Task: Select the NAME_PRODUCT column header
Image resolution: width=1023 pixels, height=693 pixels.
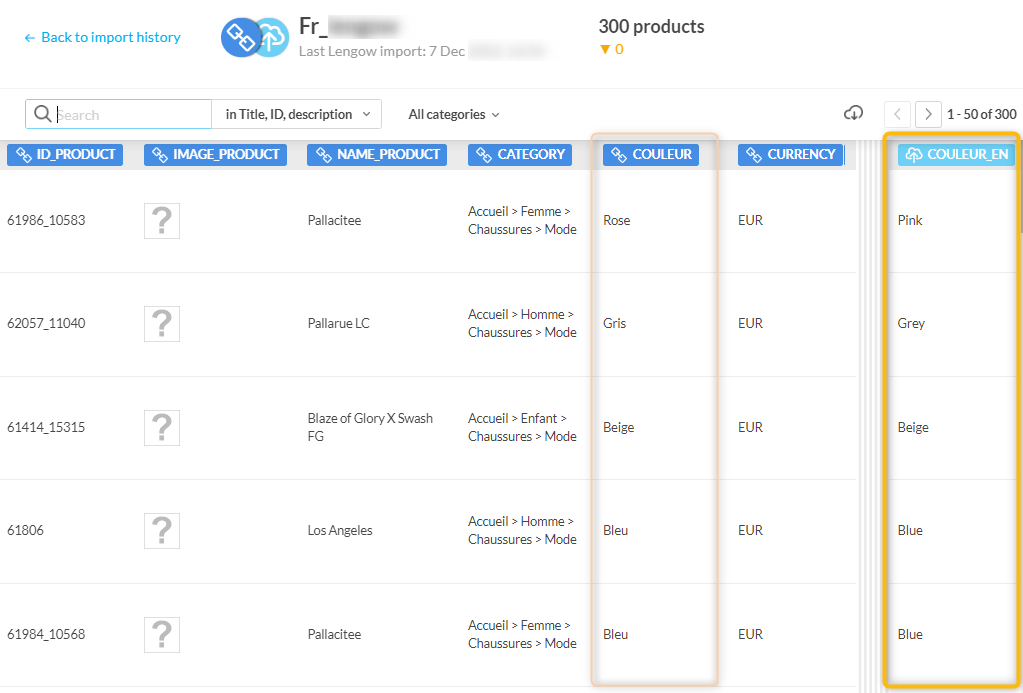Action: point(376,155)
